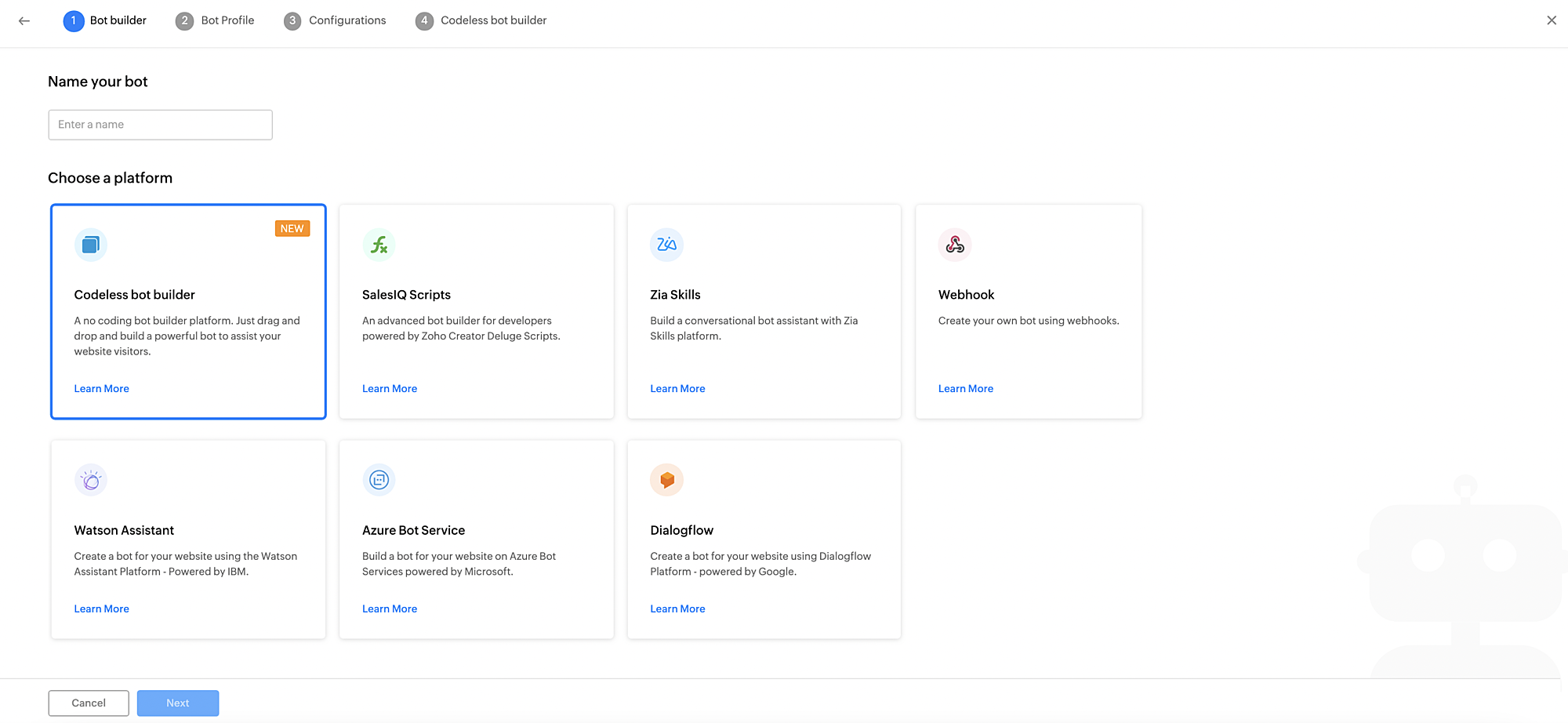
Task: Click the Codeless bot builder description text
Action: pos(187,336)
